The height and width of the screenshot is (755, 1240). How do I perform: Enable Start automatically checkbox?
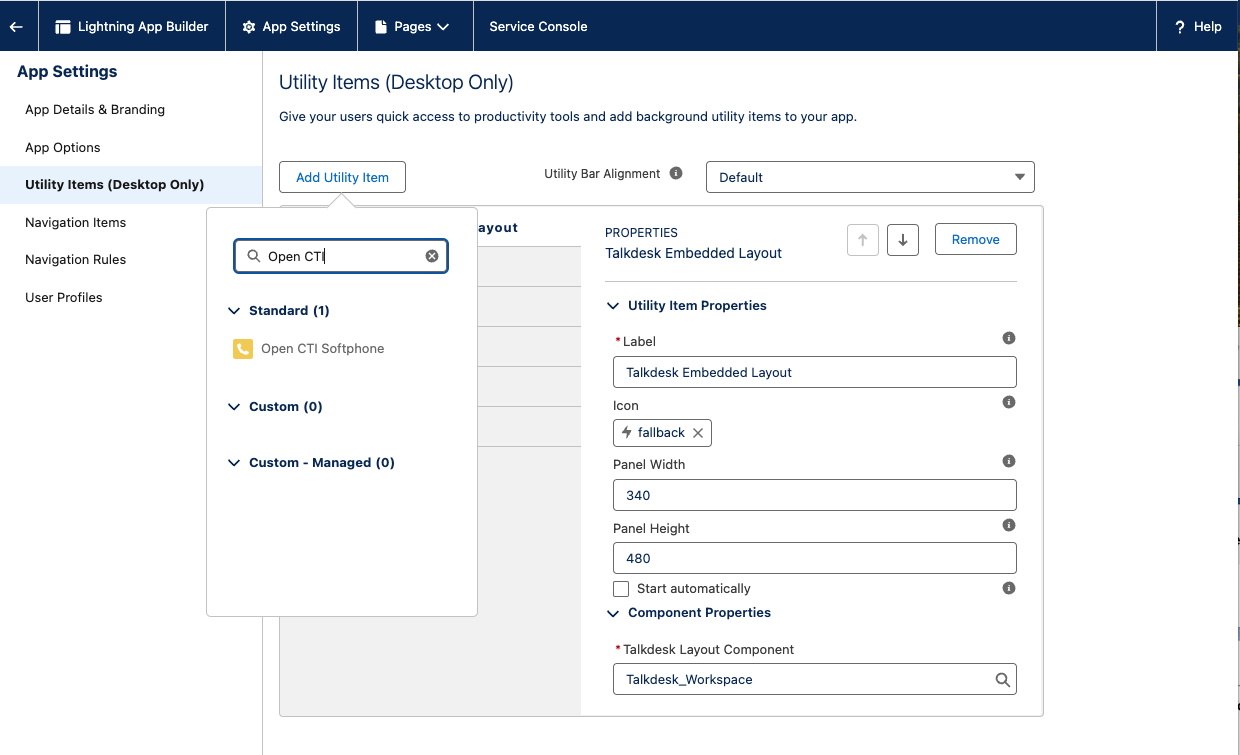pos(621,589)
